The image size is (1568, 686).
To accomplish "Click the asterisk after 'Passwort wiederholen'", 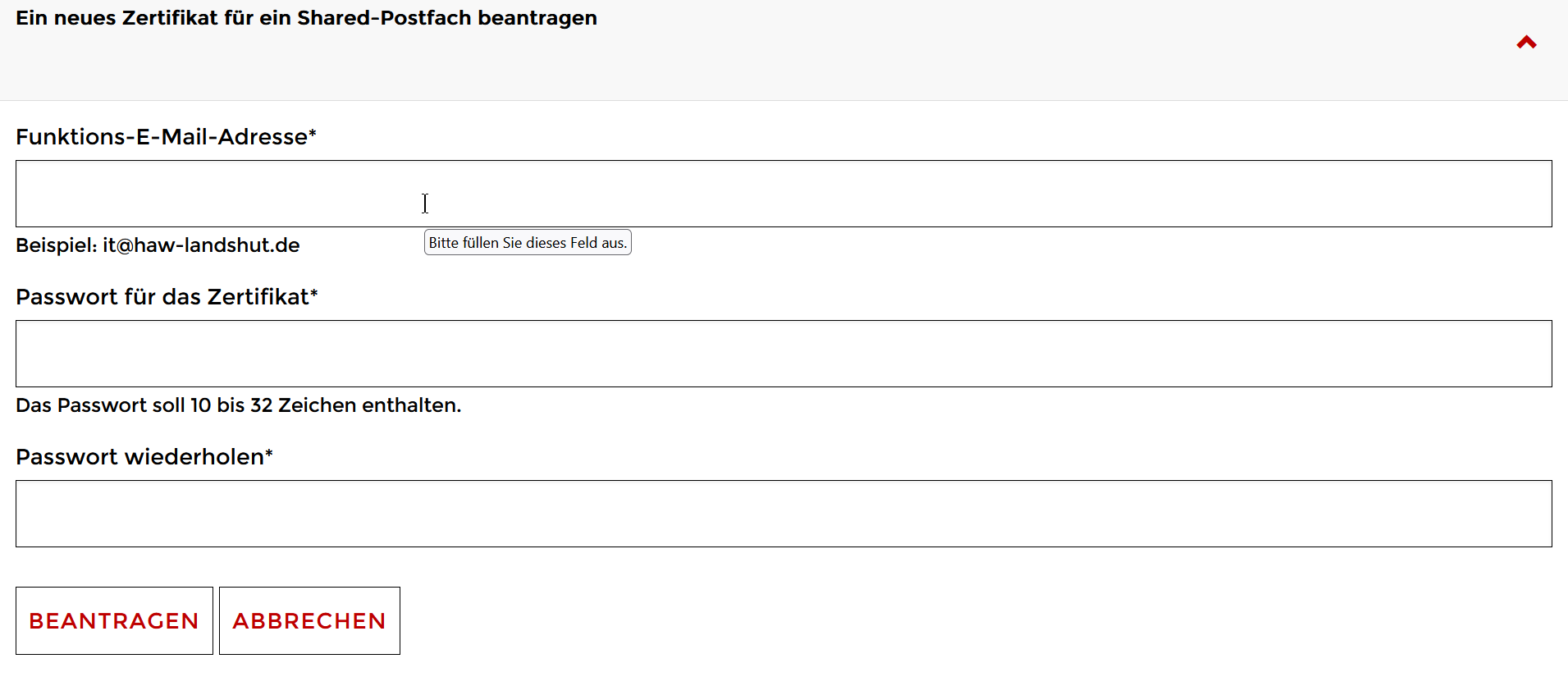I will tap(269, 453).
